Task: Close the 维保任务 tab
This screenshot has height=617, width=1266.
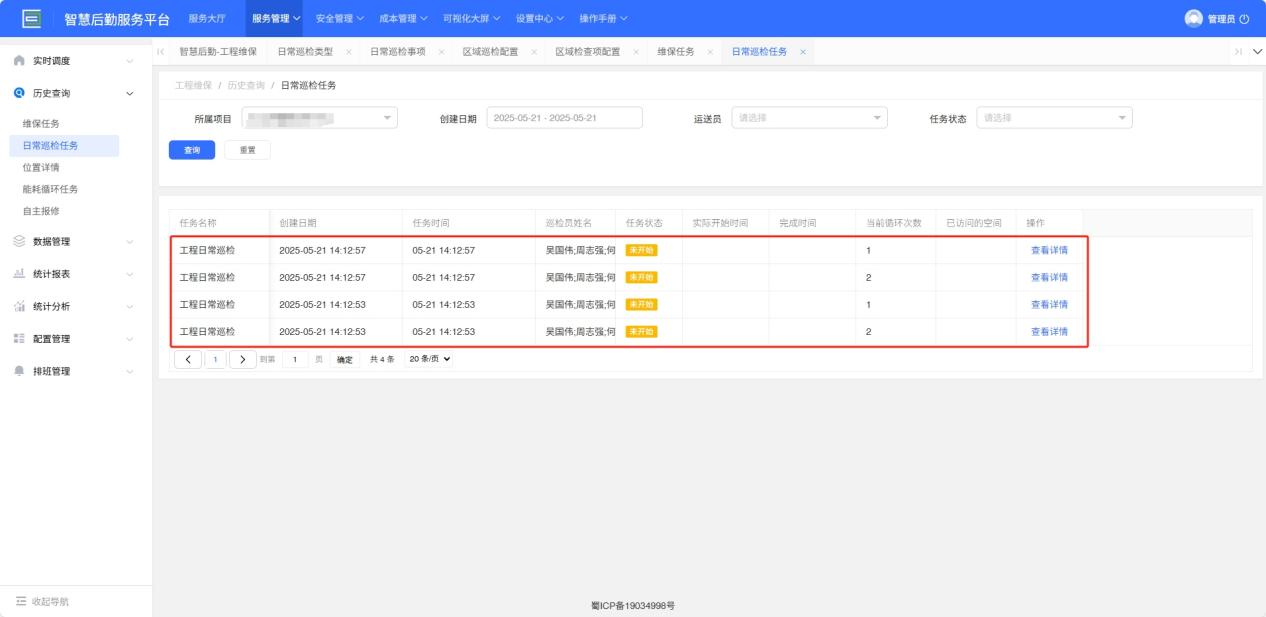Action: click(710, 52)
